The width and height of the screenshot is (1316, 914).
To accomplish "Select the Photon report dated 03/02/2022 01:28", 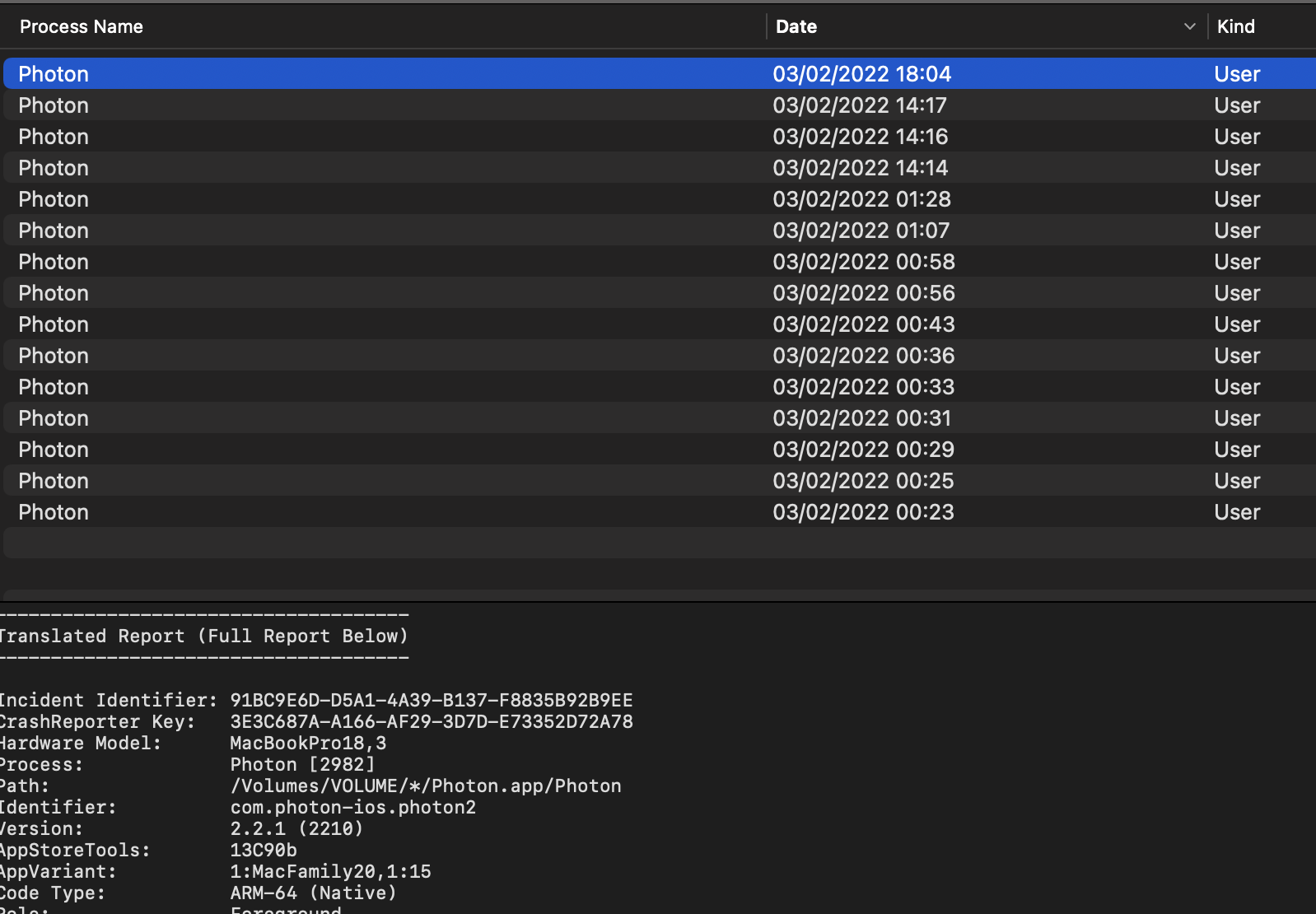I will (659, 198).
